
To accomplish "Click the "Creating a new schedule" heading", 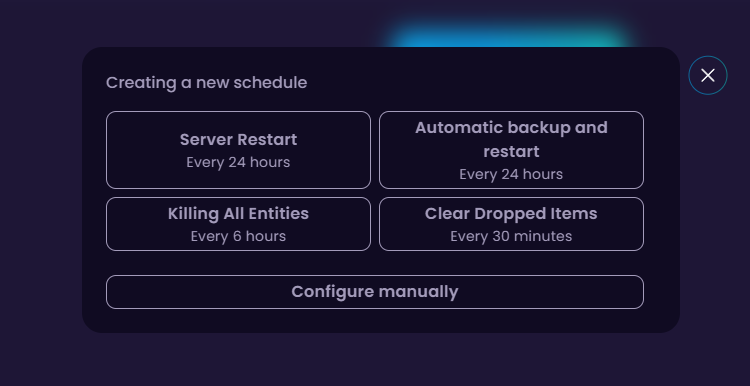I will [207, 83].
